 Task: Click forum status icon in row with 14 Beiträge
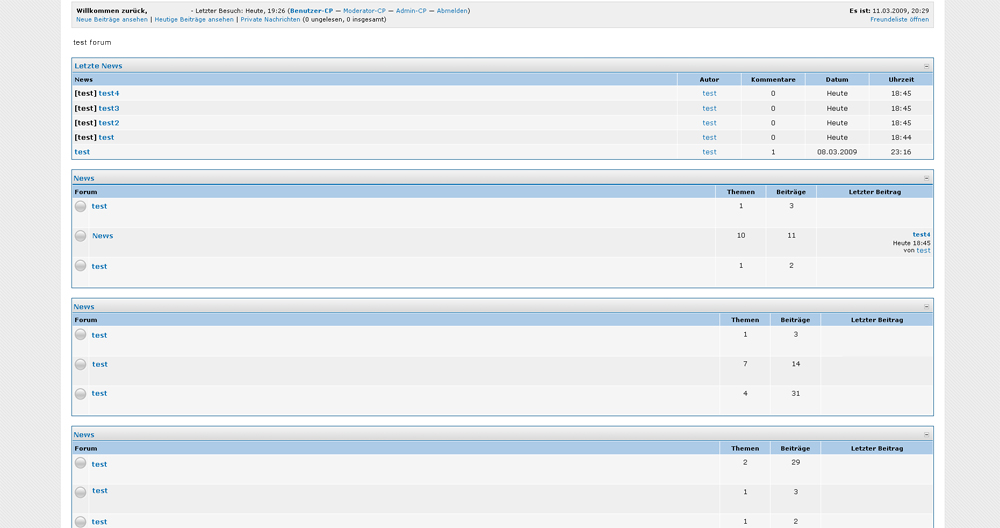(x=80, y=364)
